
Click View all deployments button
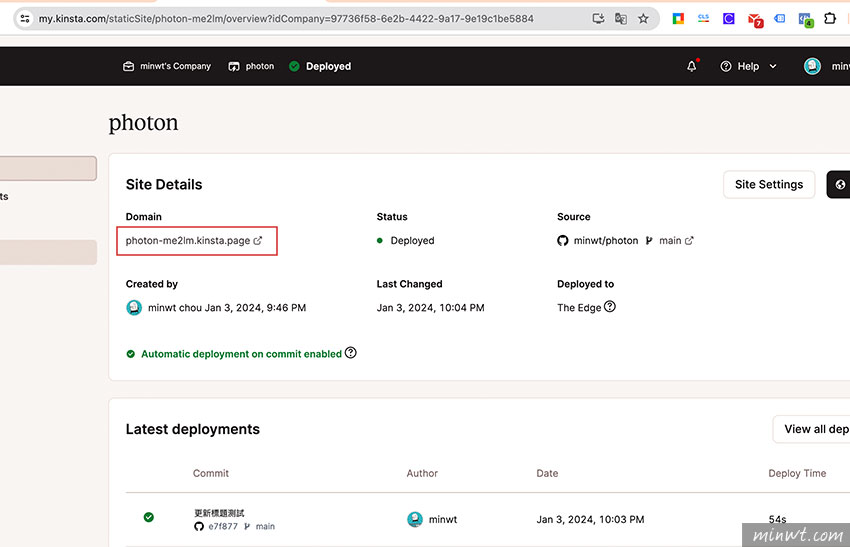[x=812, y=429]
